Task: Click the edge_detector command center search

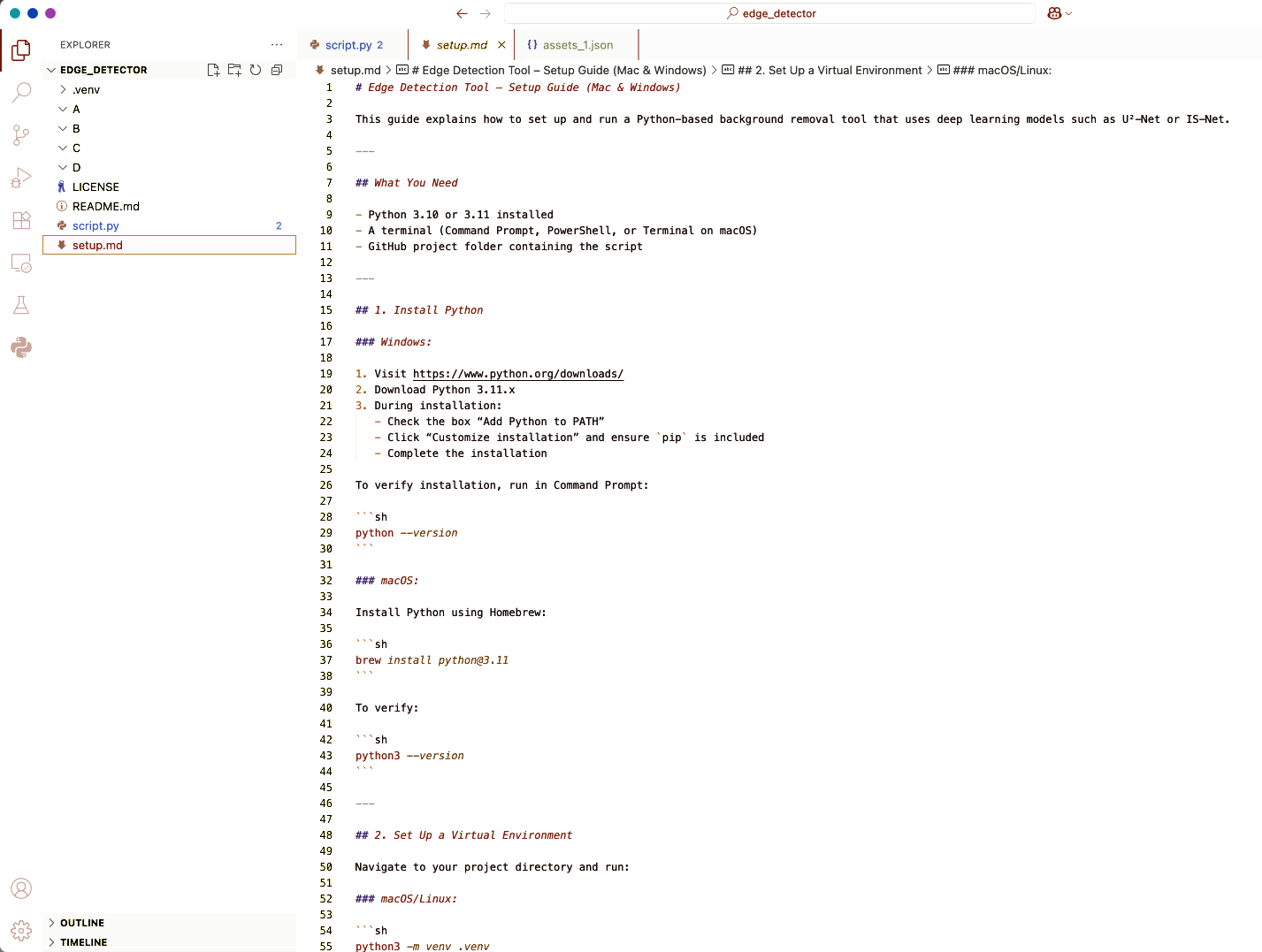Action: [769, 13]
